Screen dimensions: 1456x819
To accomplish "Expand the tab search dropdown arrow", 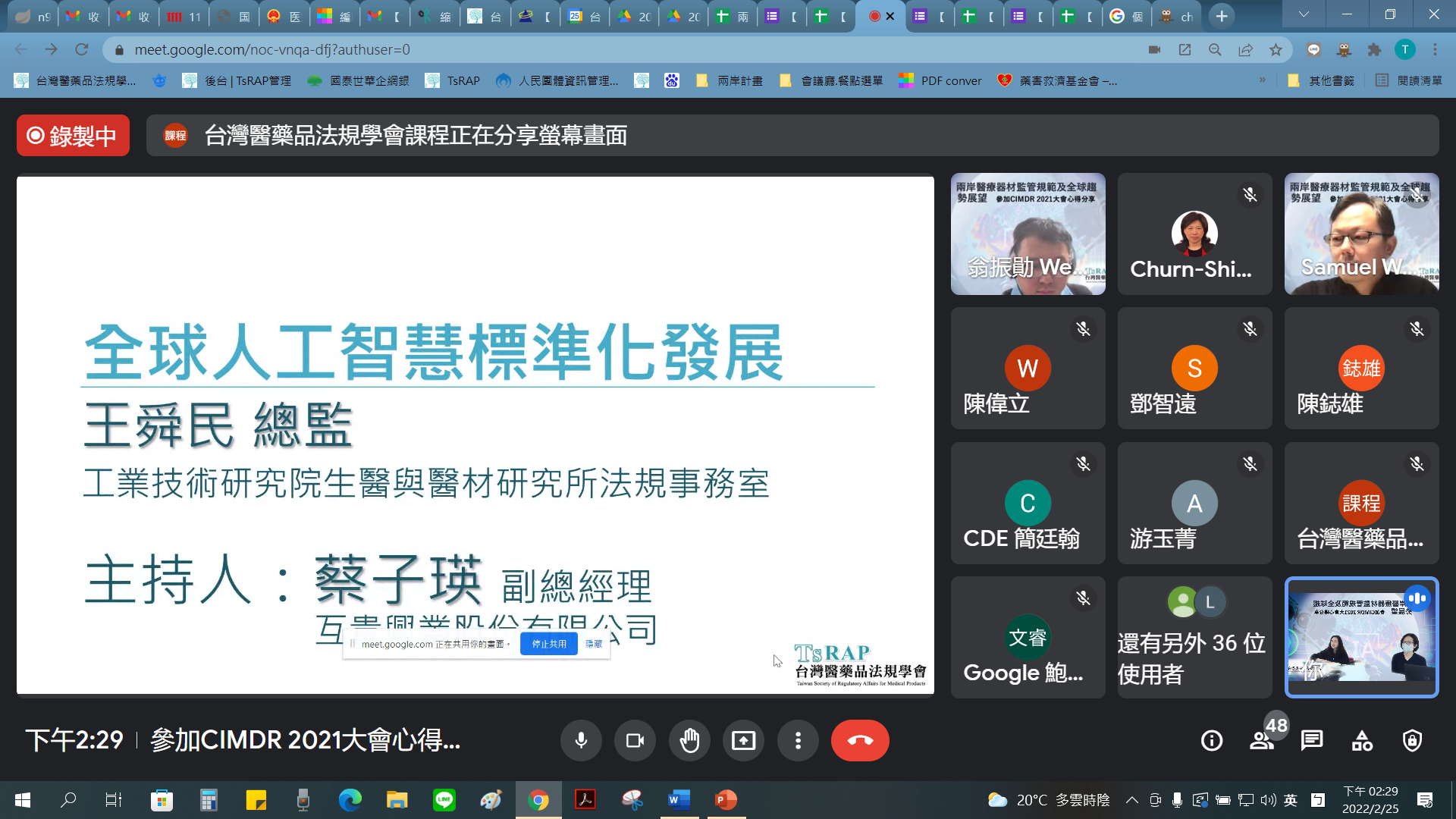I will tap(1304, 15).
